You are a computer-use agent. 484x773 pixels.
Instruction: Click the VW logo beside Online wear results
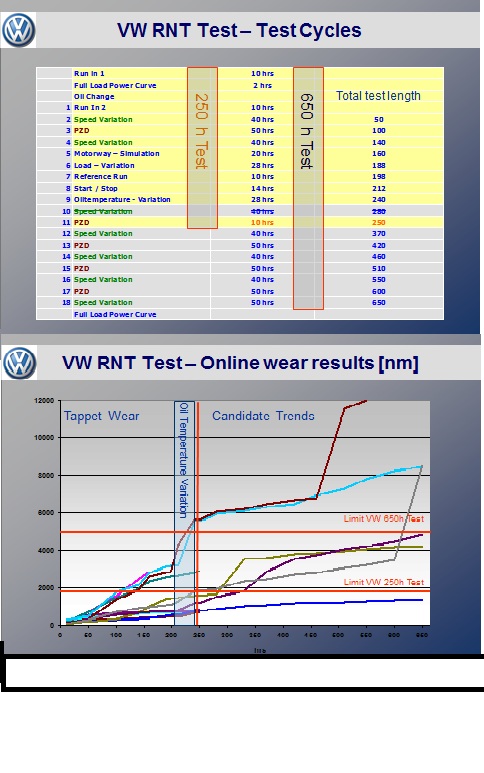coord(19,363)
